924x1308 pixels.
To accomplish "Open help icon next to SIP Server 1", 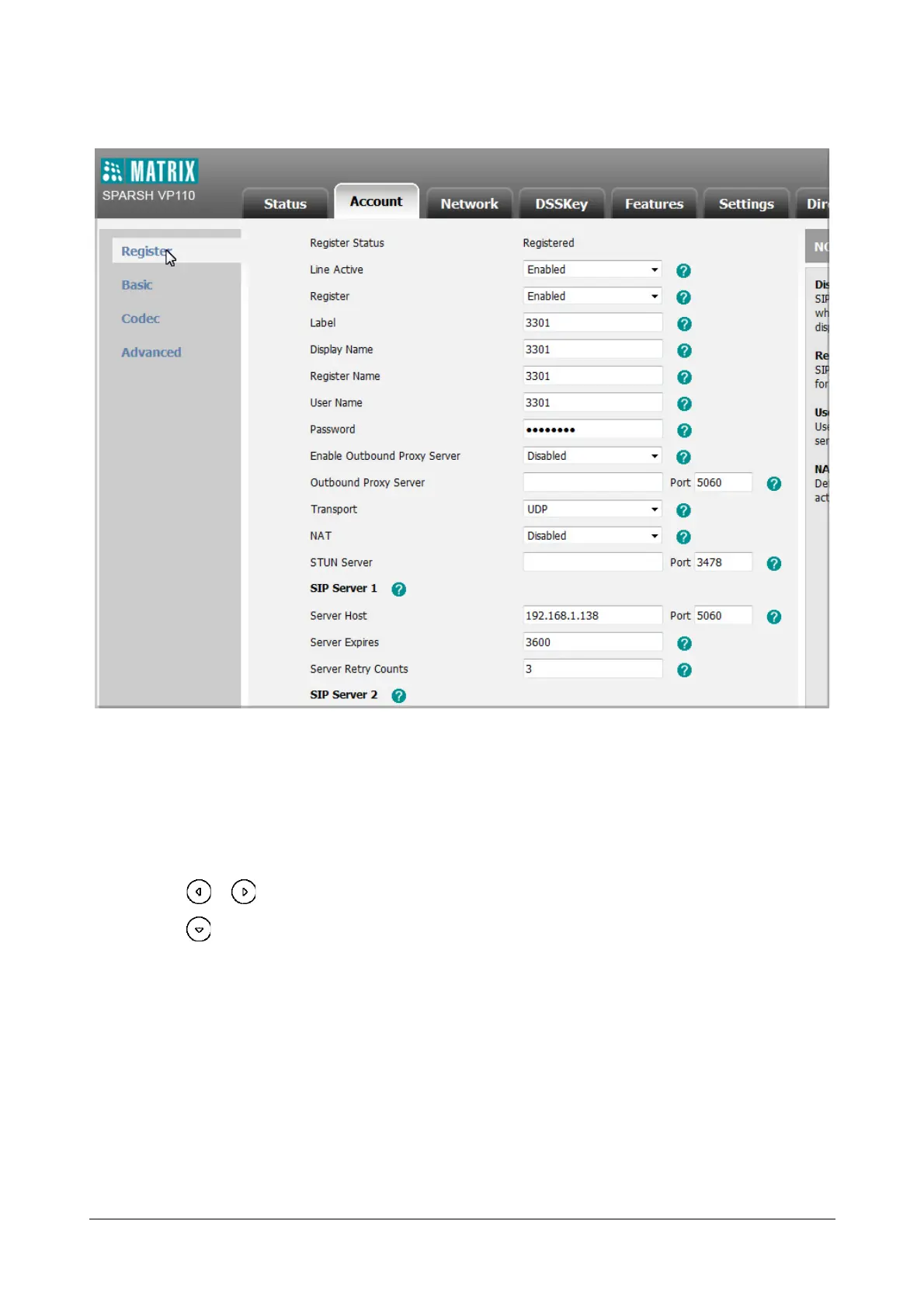I will click(x=398, y=590).
